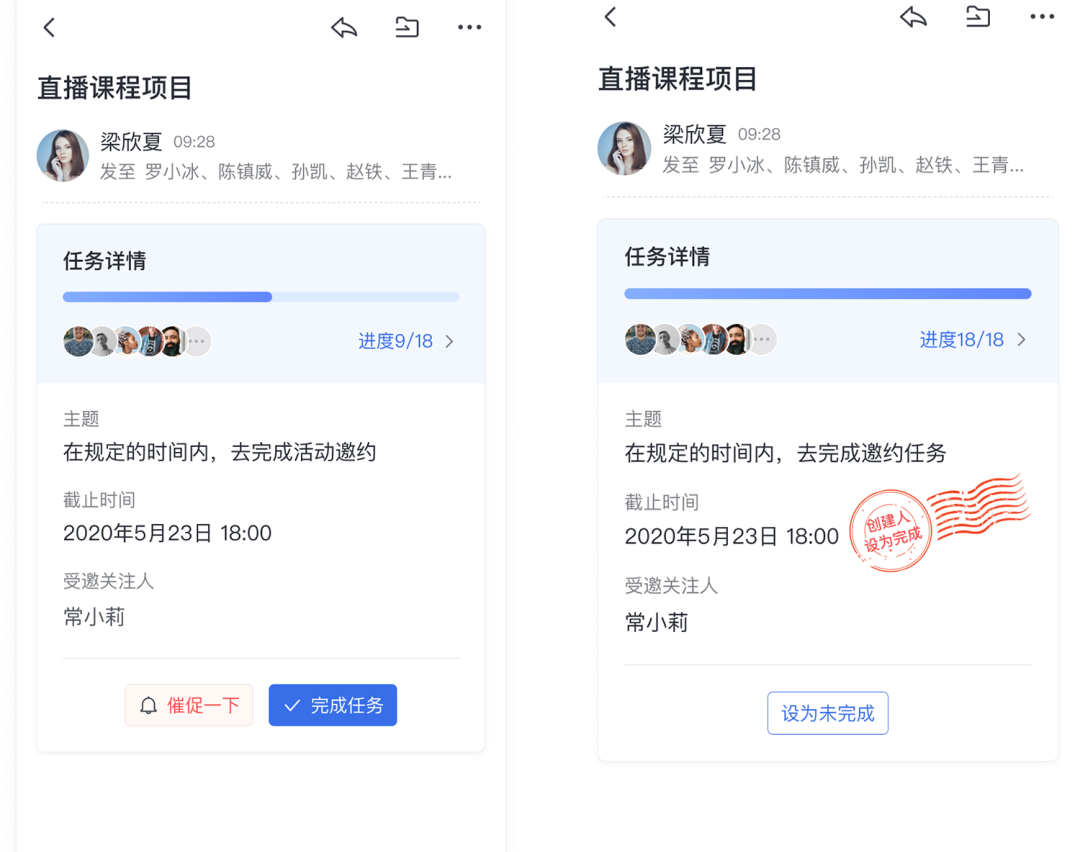Click move-to-folder icon on right screen
Screen dimensions: 1080x852
tap(978, 17)
